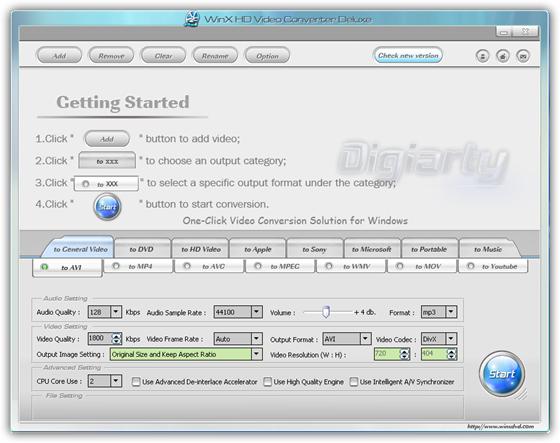Open the Output Format AVI dropdown
Screen dimensions: 560x443
(x=365, y=339)
